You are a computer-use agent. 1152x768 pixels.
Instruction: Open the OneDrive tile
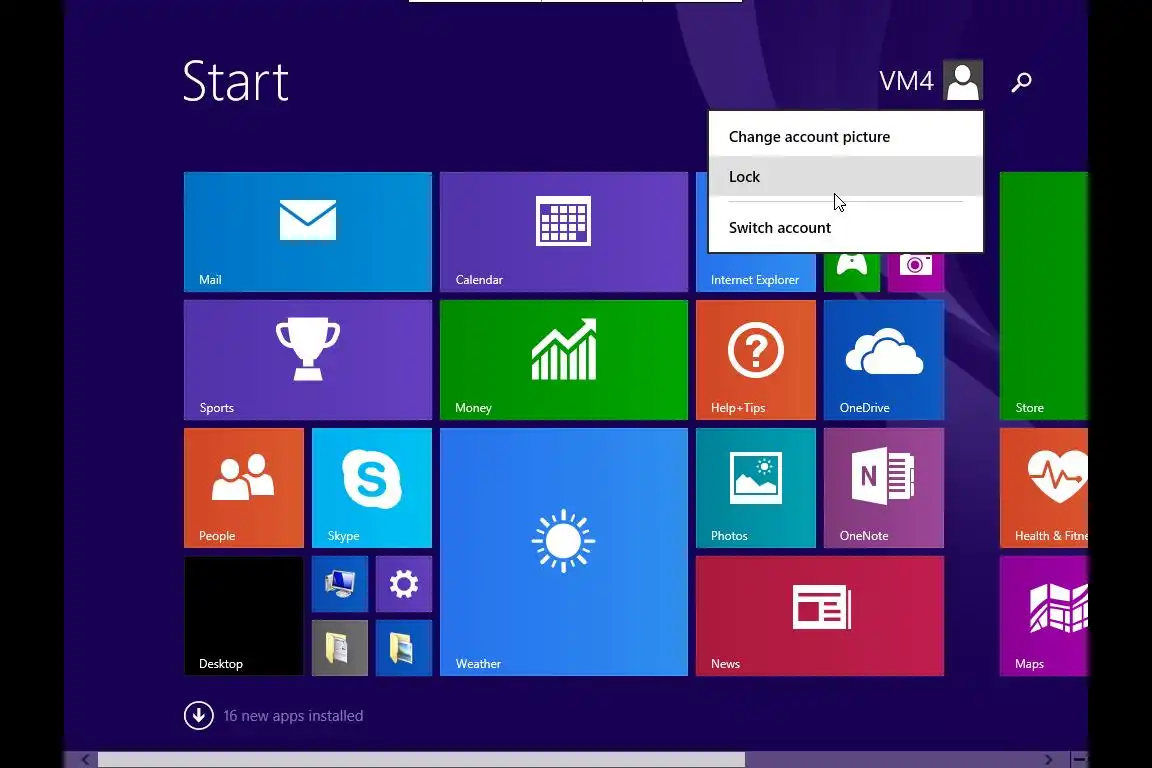[884, 359]
